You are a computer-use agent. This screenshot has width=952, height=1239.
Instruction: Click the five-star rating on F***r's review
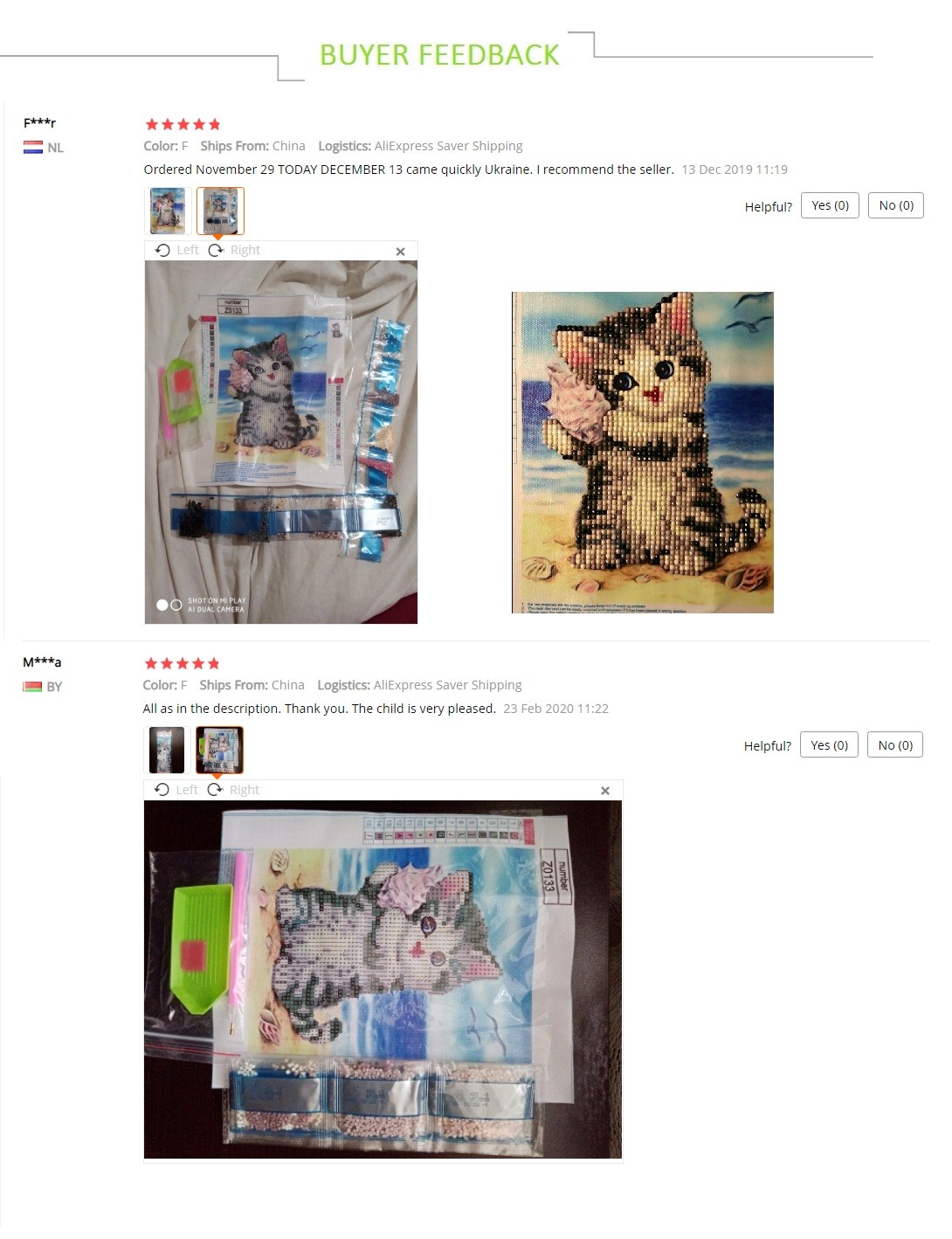click(x=183, y=124)
